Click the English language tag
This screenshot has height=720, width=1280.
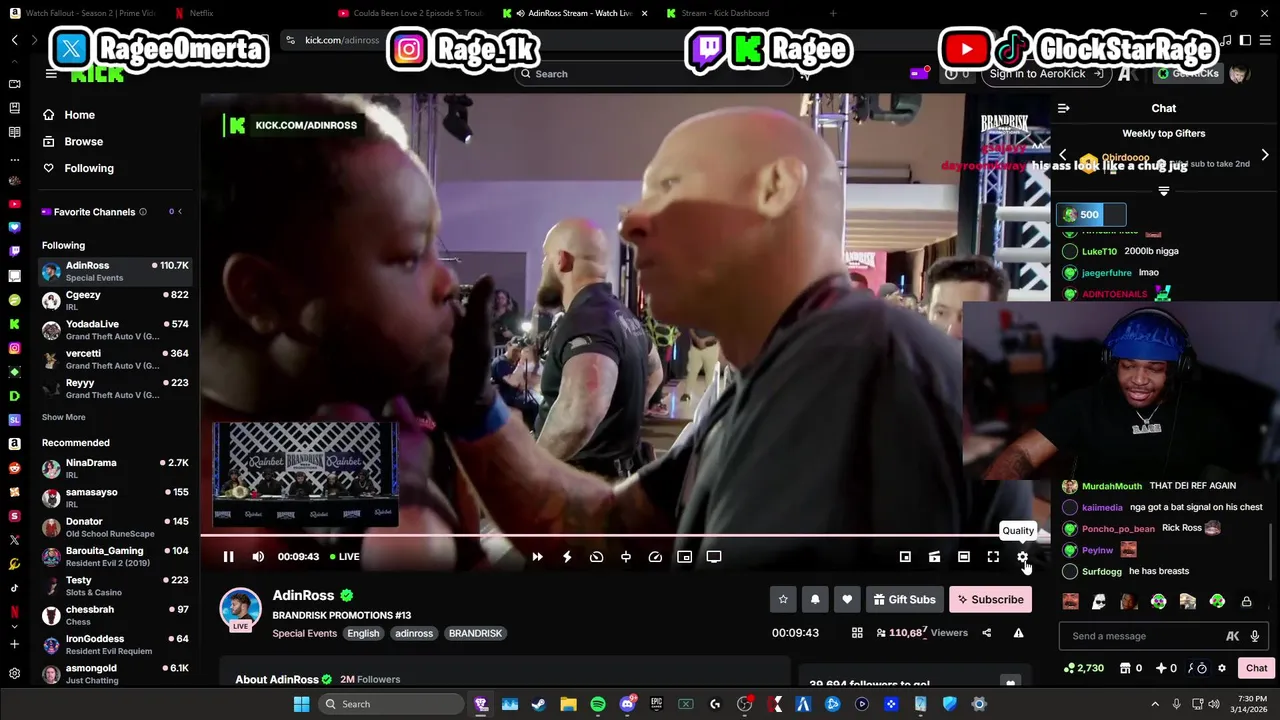[363, 633]
